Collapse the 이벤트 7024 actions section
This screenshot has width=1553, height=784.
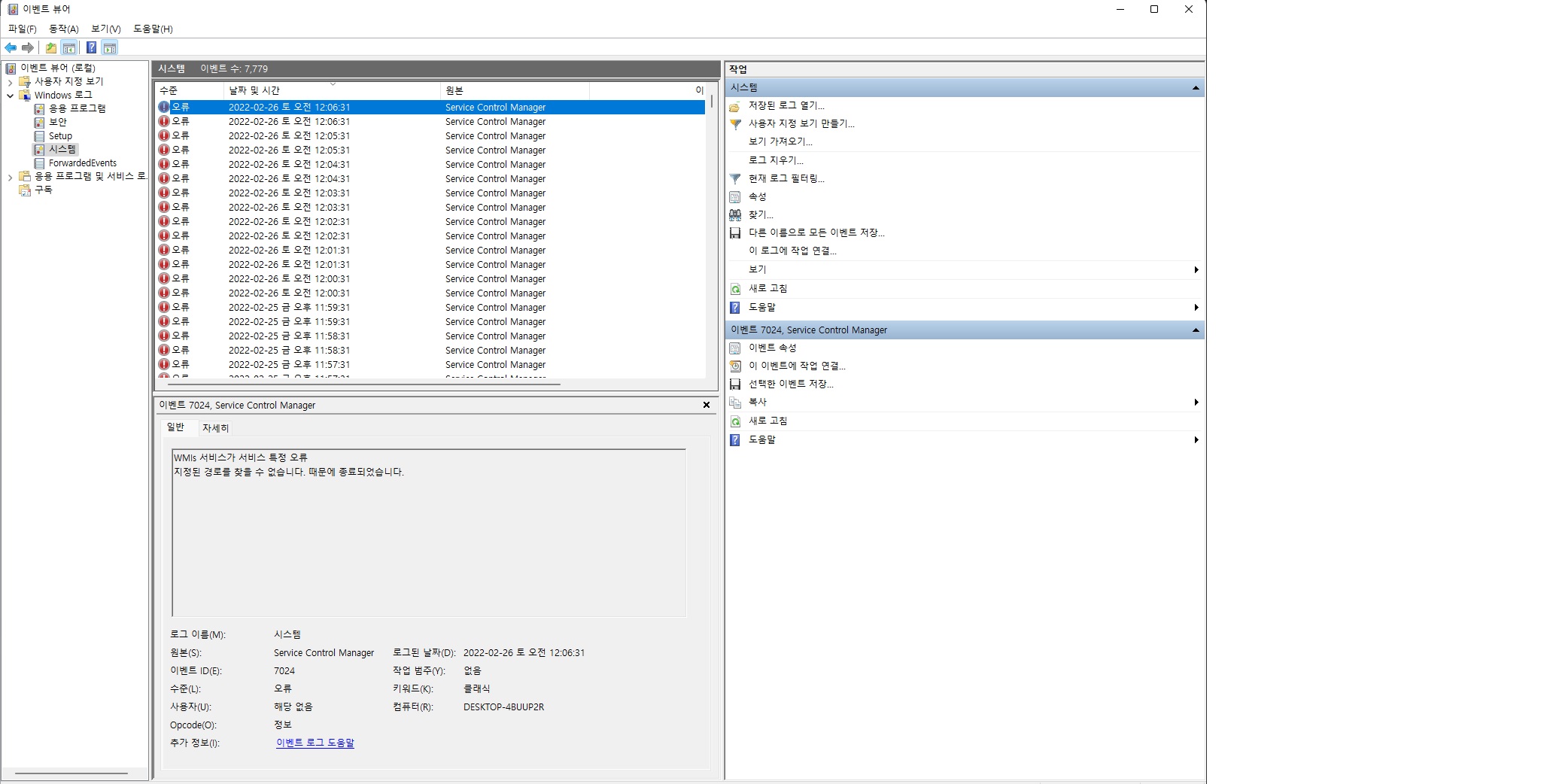[x=1196, y=330]
